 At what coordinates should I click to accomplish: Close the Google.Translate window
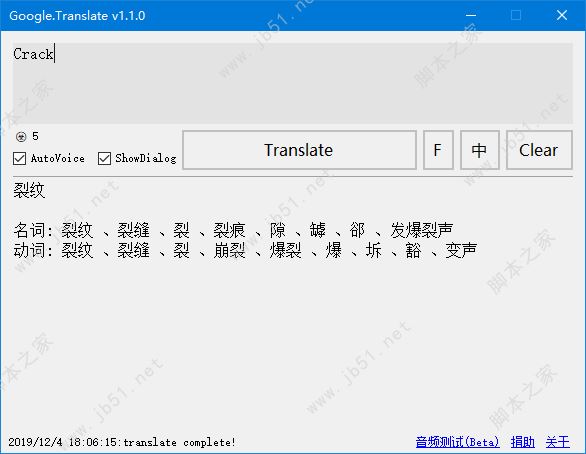[x=562, y=15]
